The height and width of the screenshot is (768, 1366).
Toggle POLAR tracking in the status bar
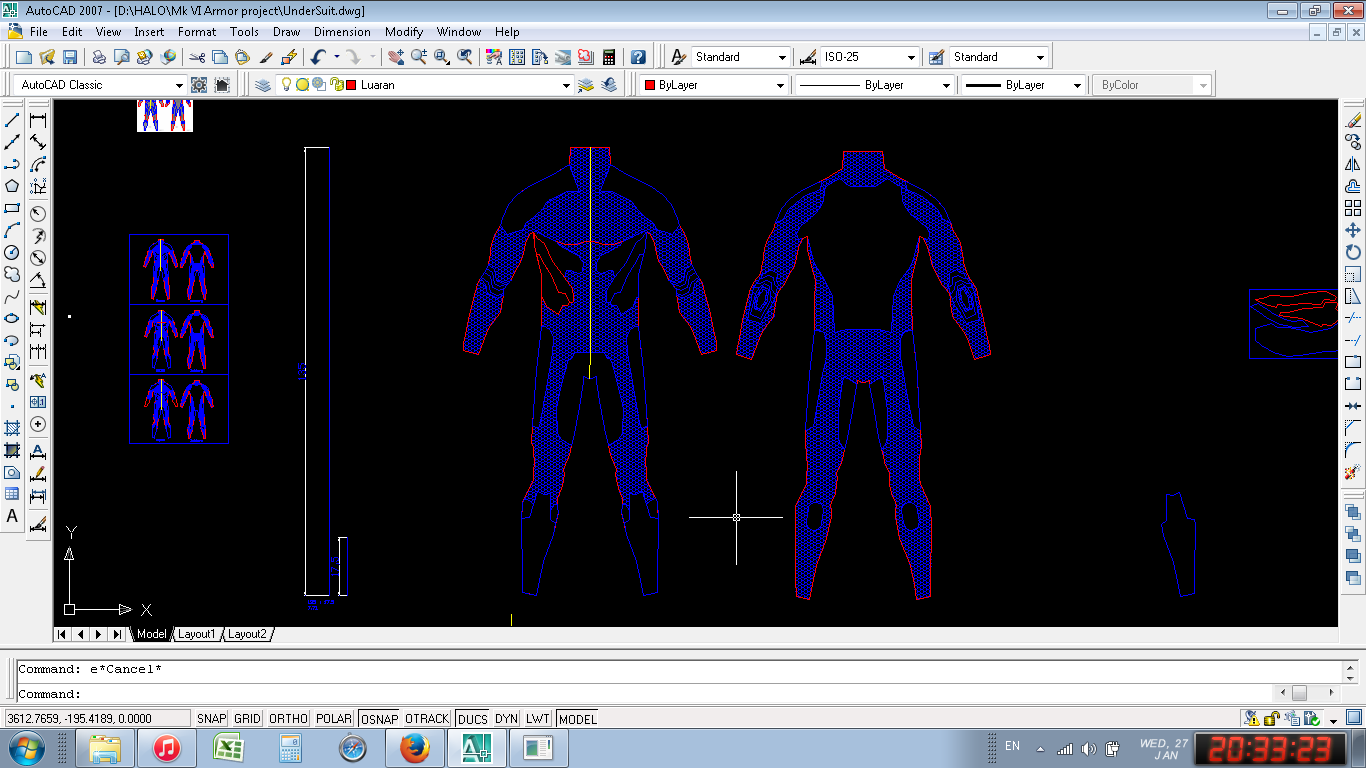(x=334, y=719)
